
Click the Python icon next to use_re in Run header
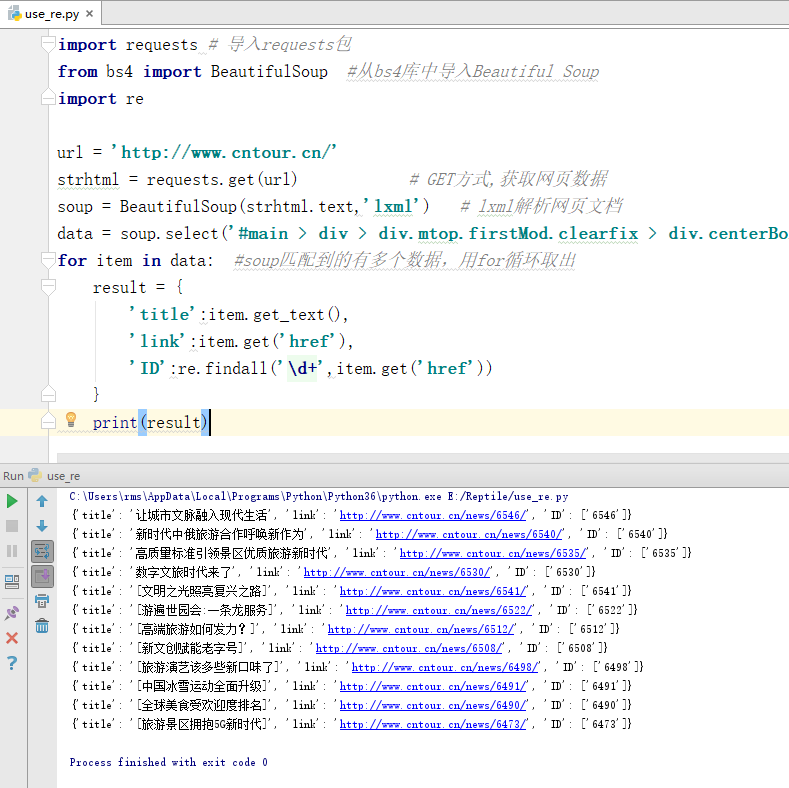point(35,475)
